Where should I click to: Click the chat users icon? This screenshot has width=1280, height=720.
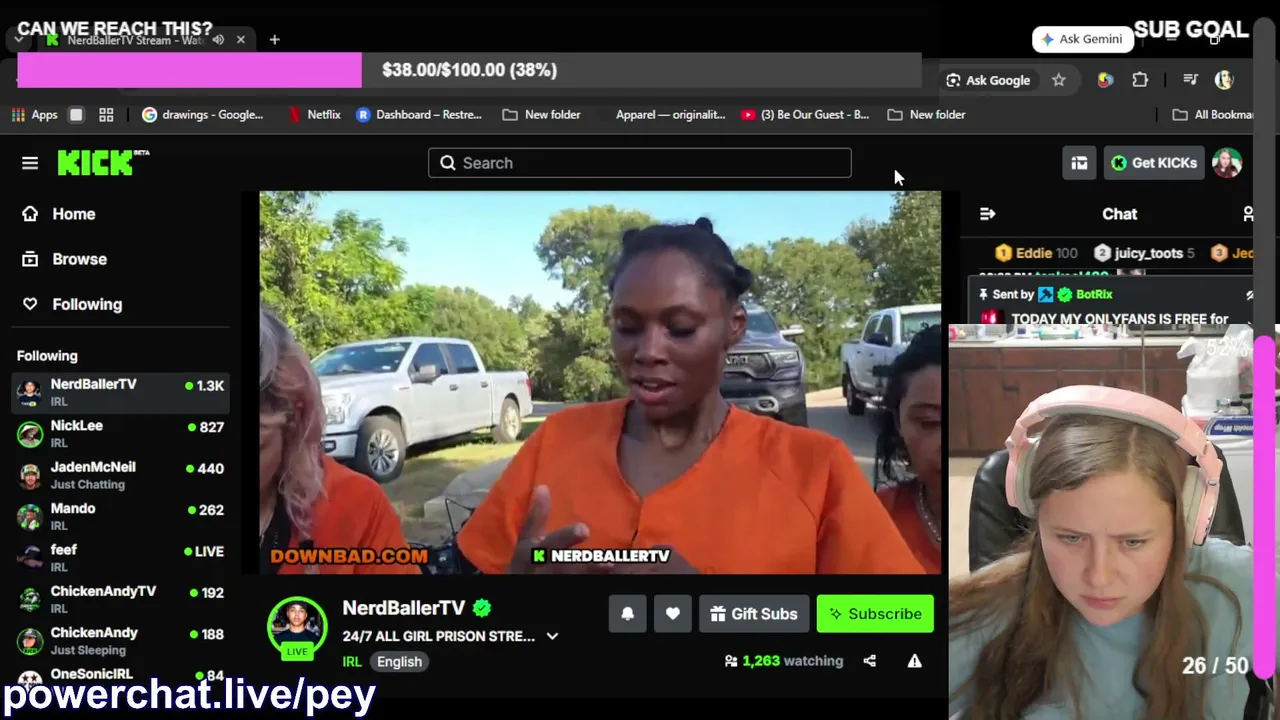click(1248, 214)
